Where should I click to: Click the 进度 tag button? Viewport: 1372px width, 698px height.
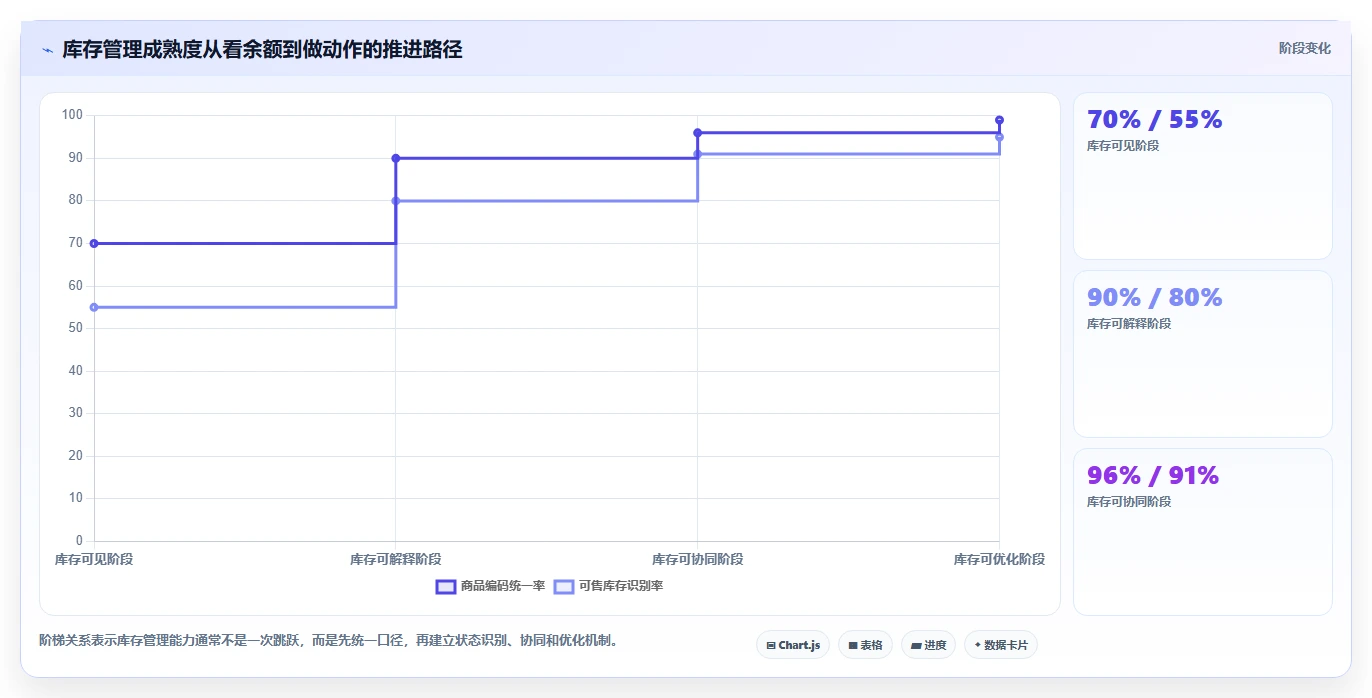pyautogui.click(x=928, y=645)
